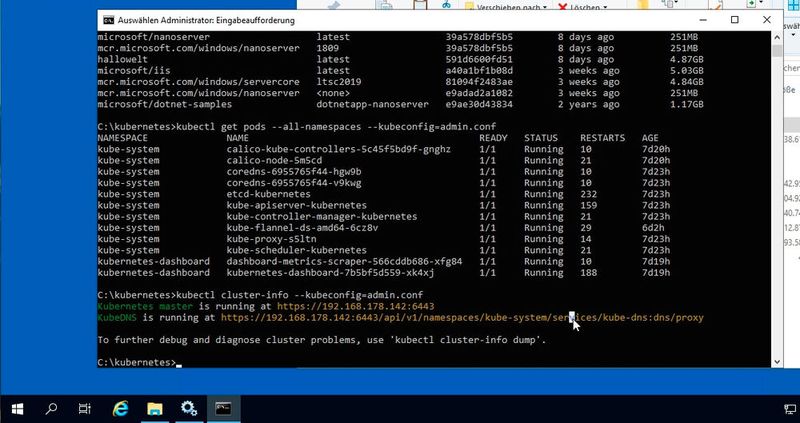Click pod name kube-scheduler-kubernetes
The image size is (800, 423).
tap(296, 250)
